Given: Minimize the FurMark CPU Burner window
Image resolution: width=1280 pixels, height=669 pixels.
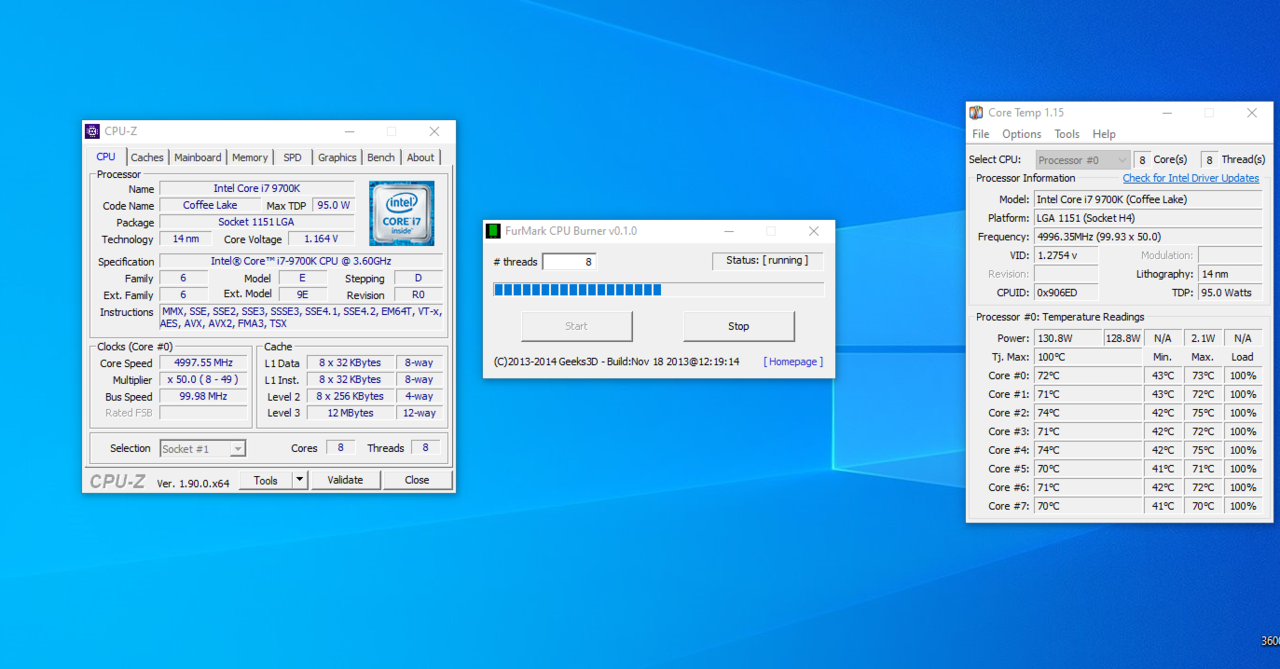Looking at the screenshot, I should 729,231.
